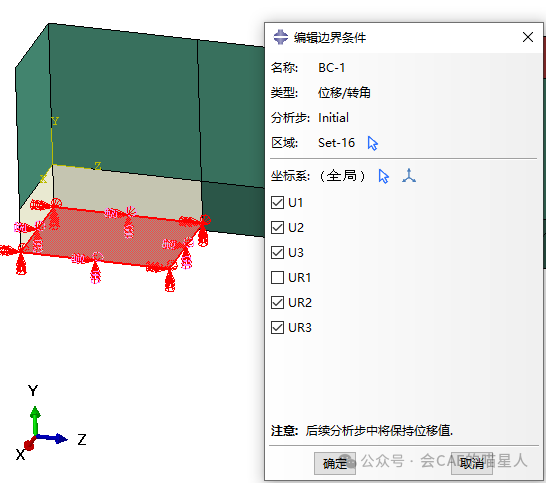Click the coordinate system picker arrow icon

pyautogui.click(x=383, y=176)
